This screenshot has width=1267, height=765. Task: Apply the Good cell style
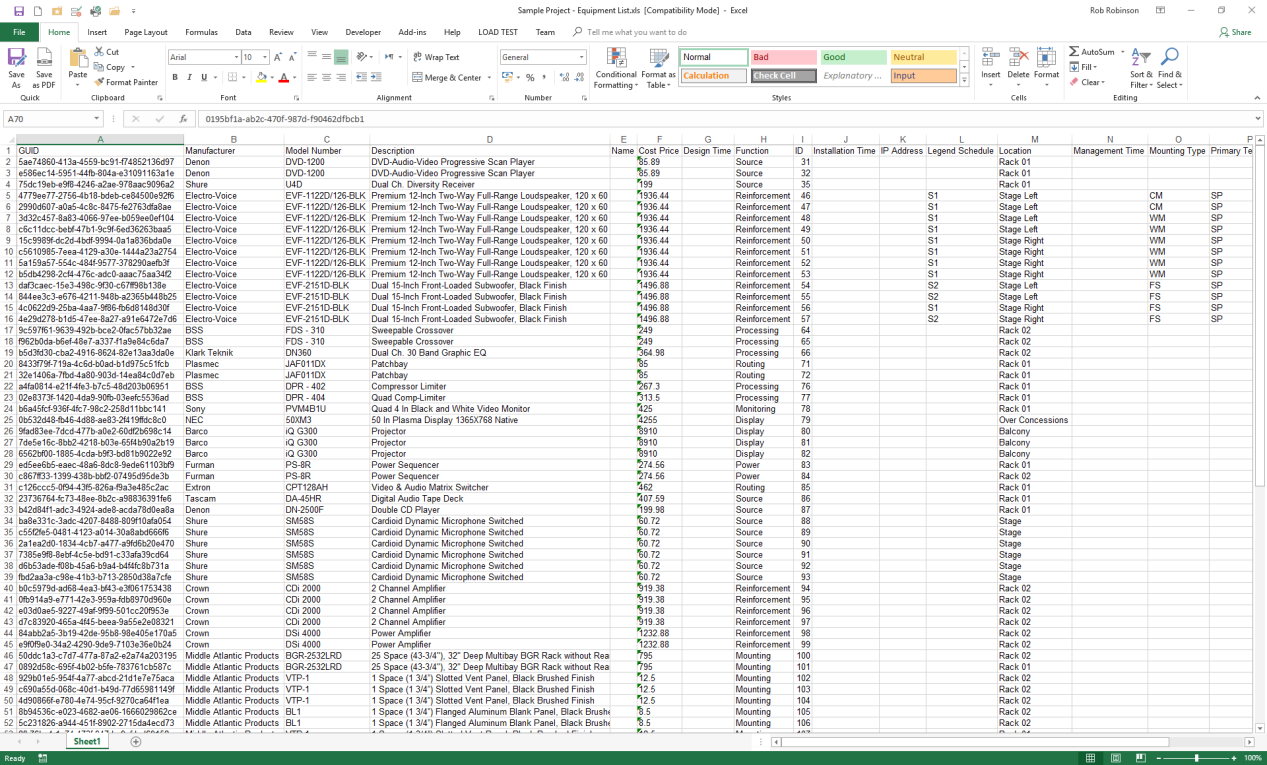(853, 57)
